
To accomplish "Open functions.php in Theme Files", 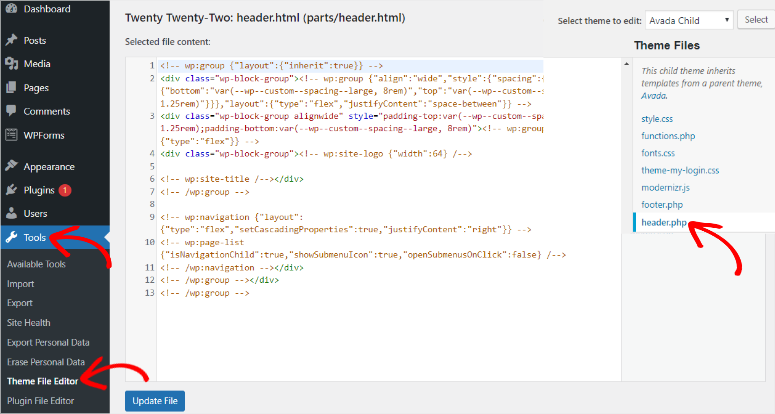I will [x=668, y=136].
